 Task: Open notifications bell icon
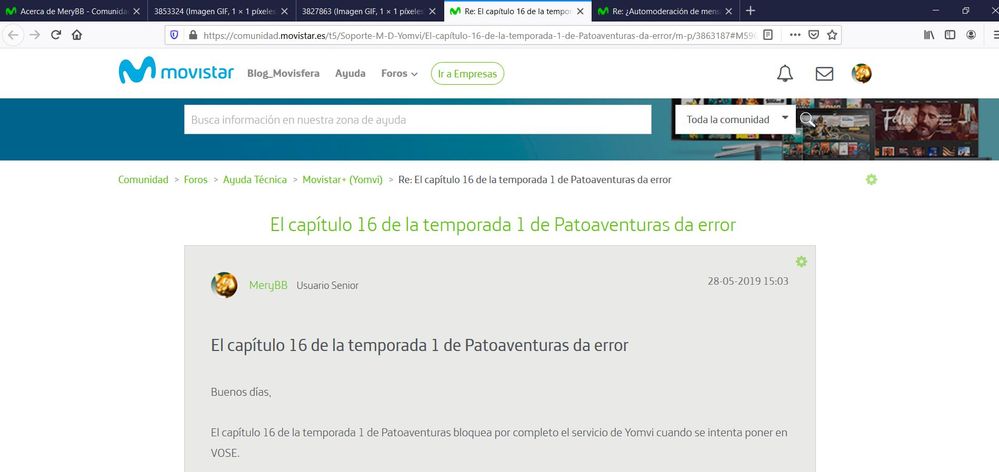[x=785, y=73]
